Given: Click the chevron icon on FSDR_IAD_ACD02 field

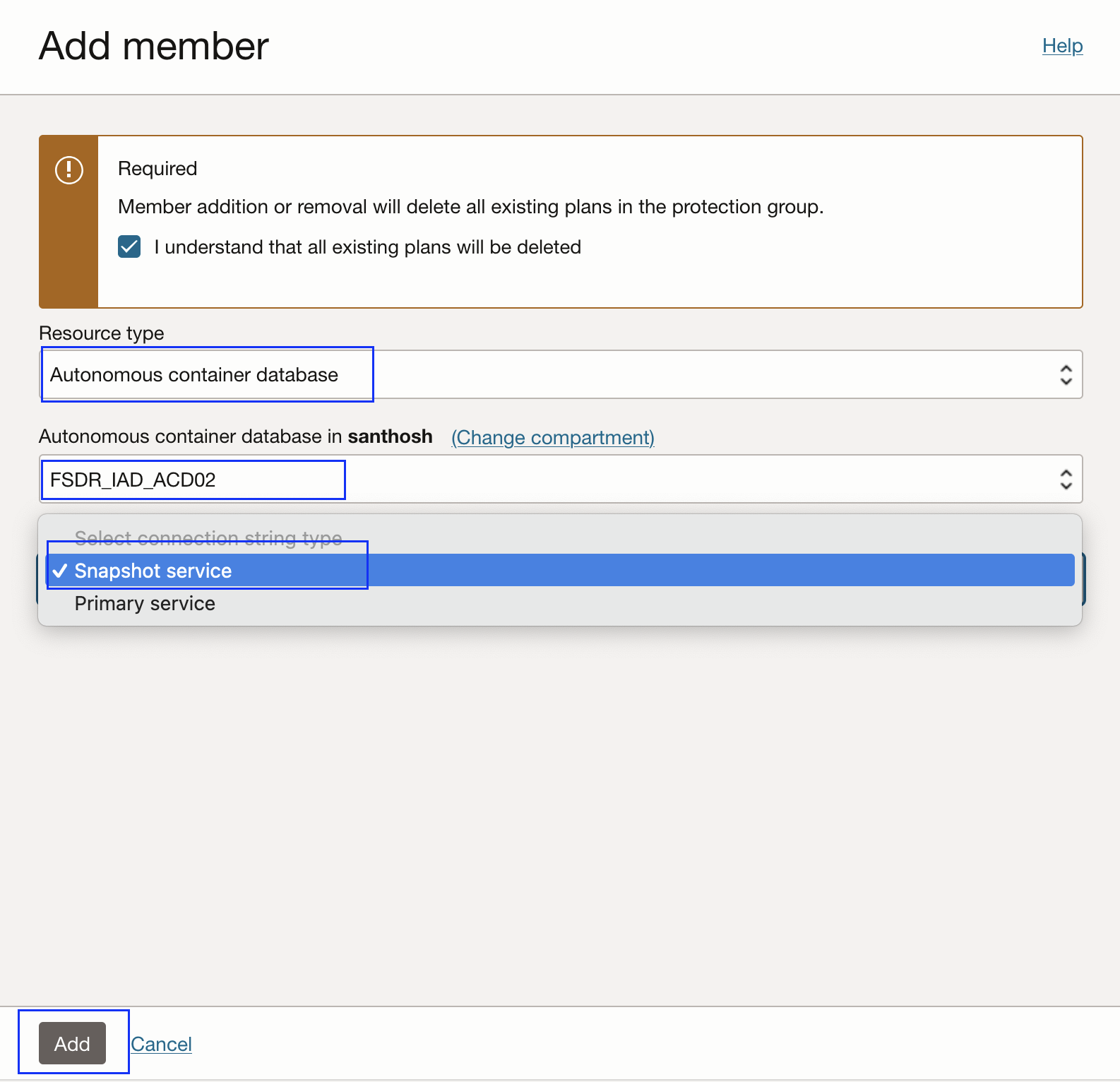Looking at the screenshot, I should pyautogui.click(x=1066, y=480).
